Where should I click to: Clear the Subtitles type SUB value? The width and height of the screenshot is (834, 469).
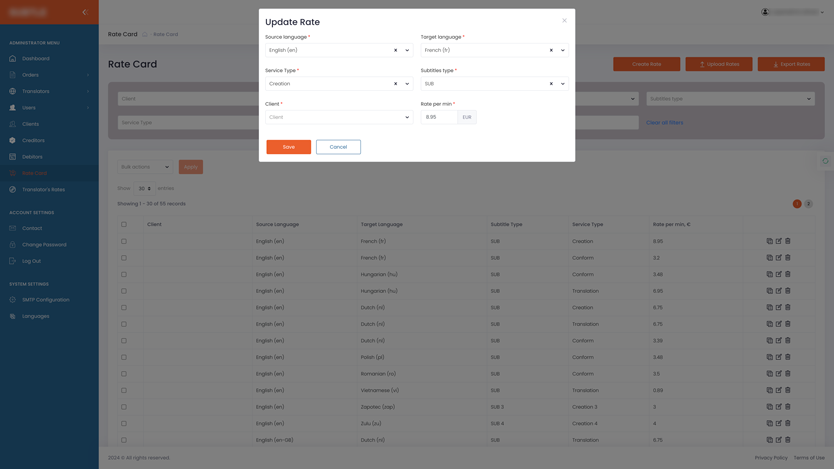coord(551,84)
